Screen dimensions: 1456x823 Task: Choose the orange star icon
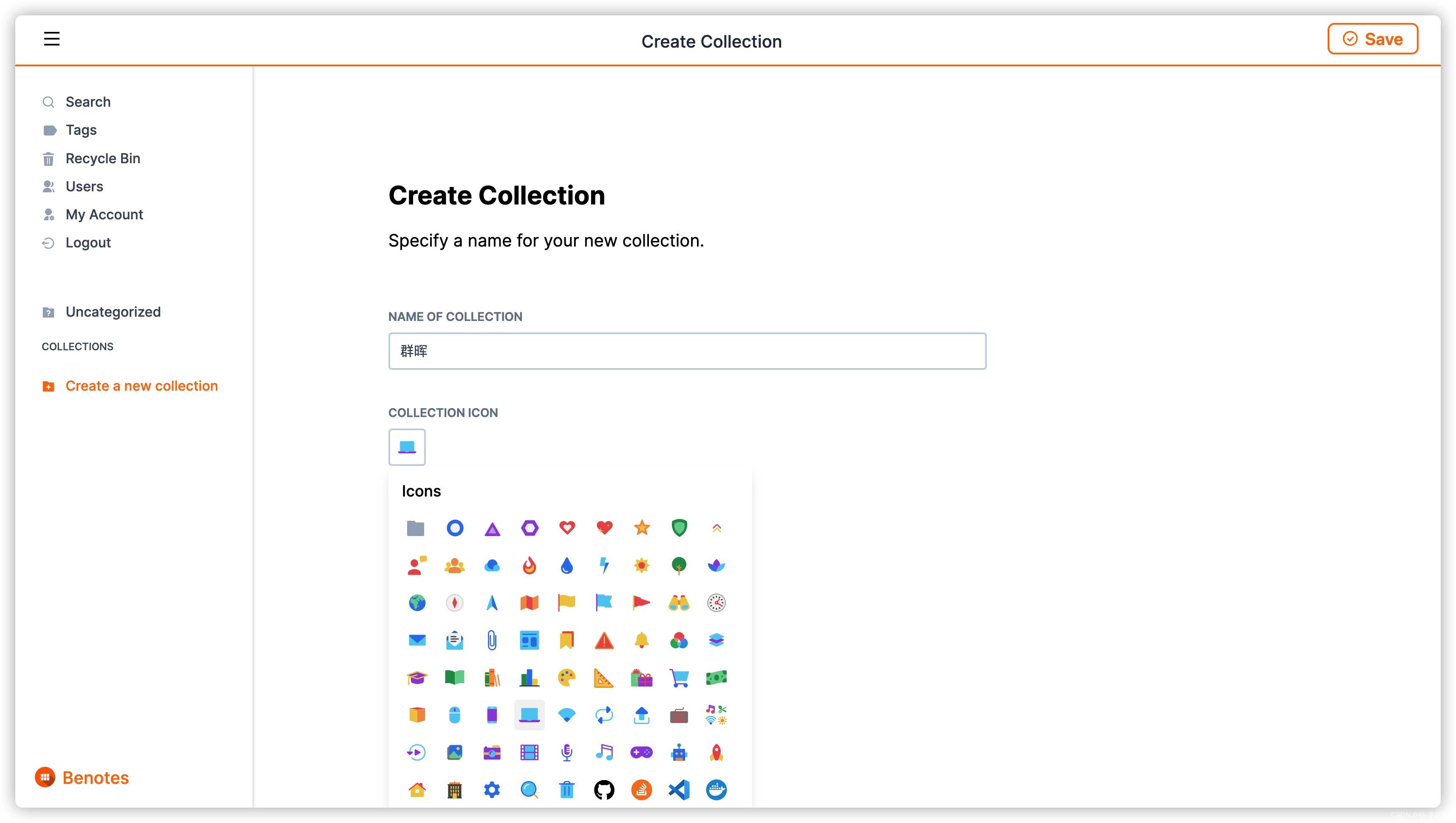[x=642, y=528]
